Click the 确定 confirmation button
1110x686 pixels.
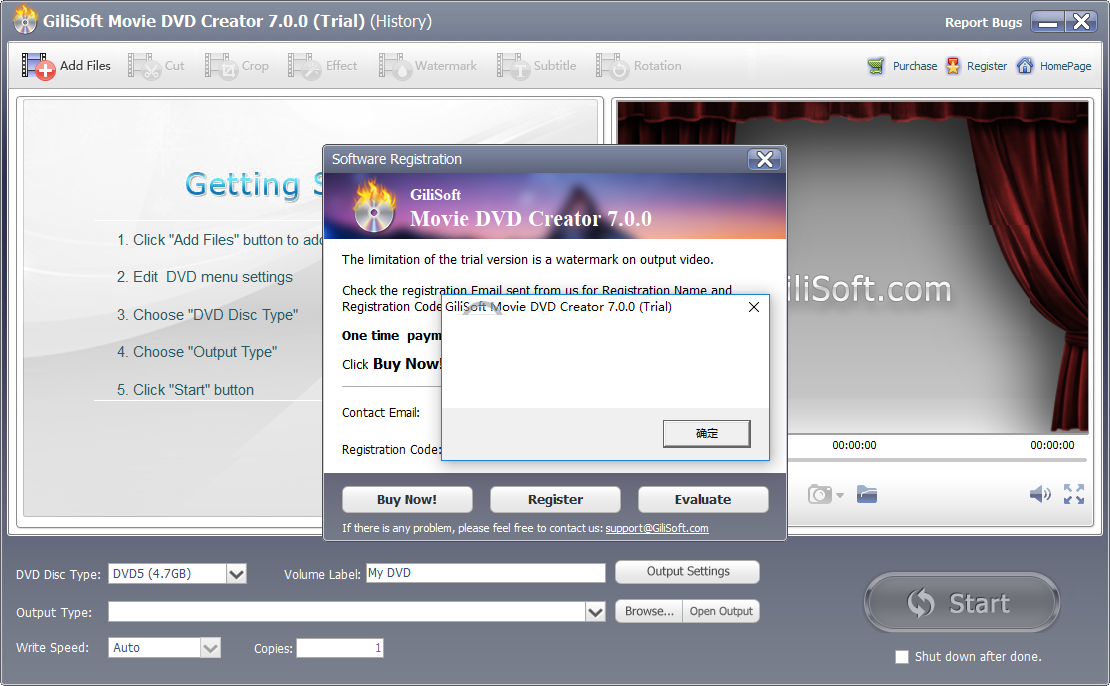coord(706,433)
